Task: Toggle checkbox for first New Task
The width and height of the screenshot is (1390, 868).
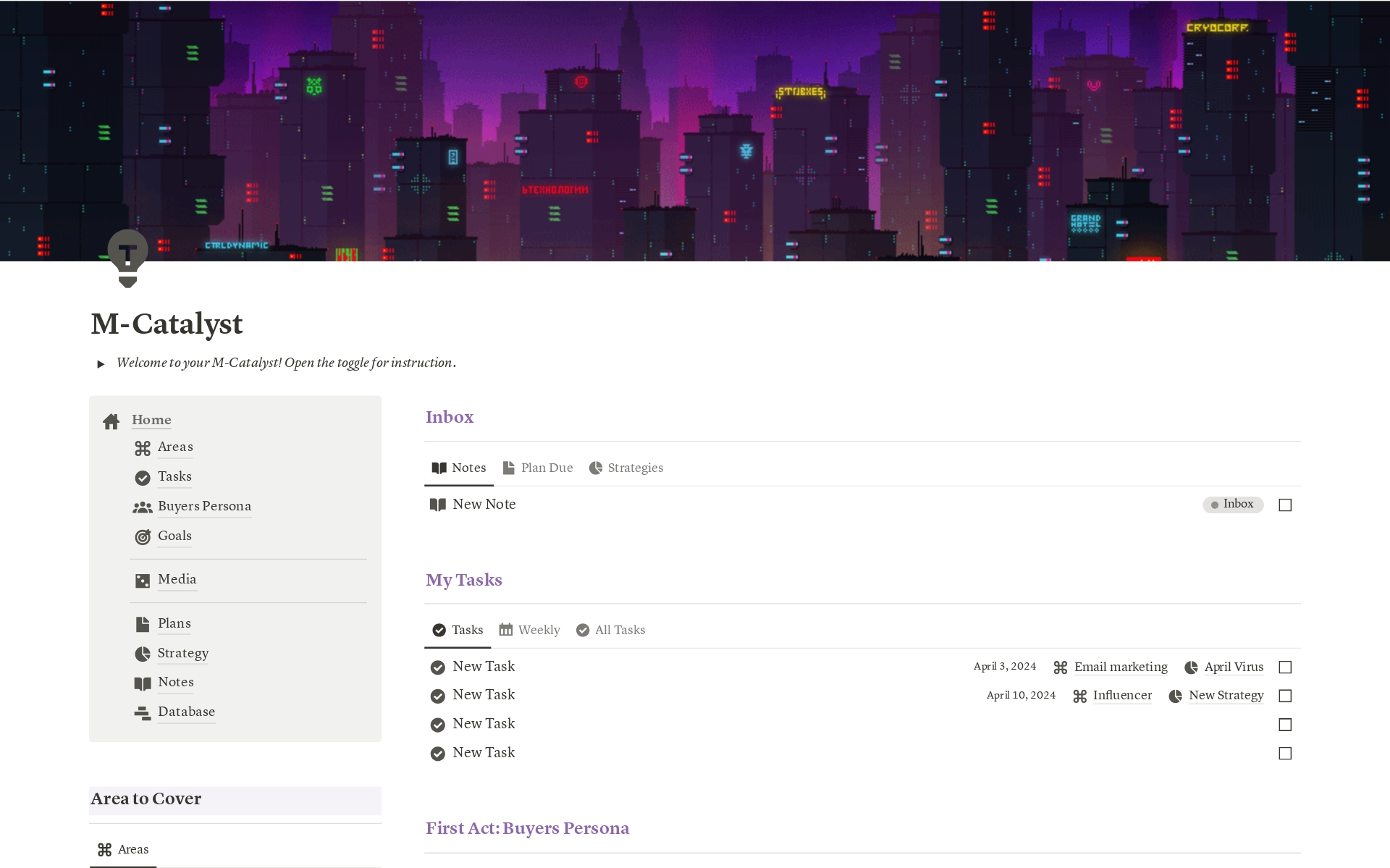Action: point(1286,666)
